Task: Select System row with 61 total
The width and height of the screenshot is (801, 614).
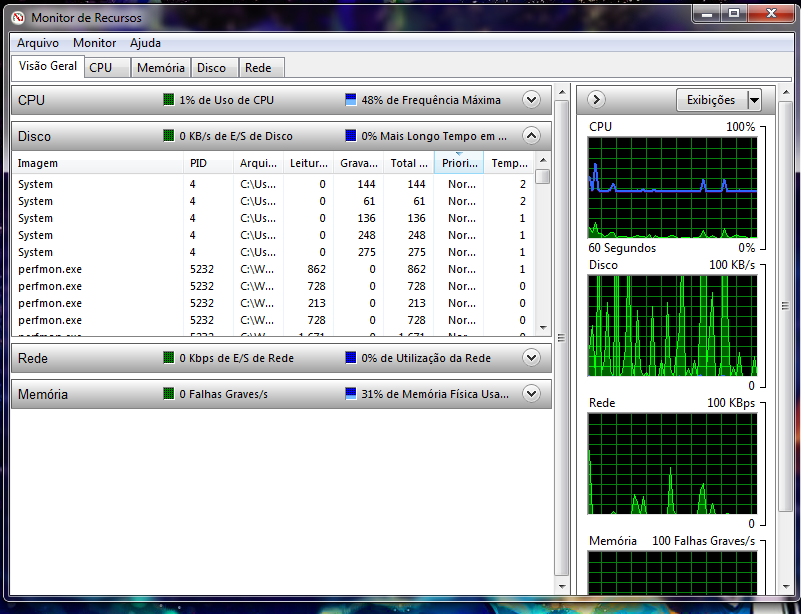Action: (x=273, y=201)
